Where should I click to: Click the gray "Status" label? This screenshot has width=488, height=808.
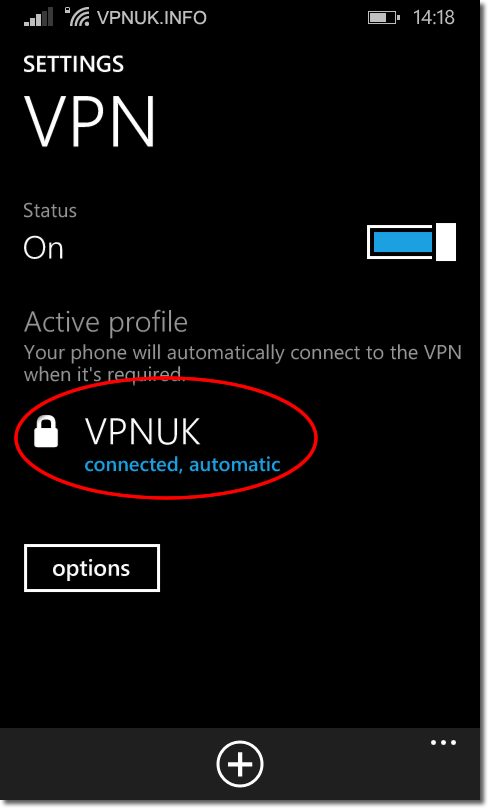tap(50, 210)
